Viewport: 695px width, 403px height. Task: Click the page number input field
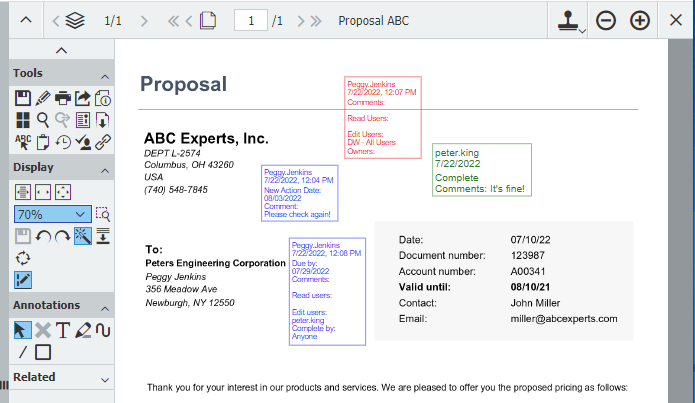coord(250,20)
